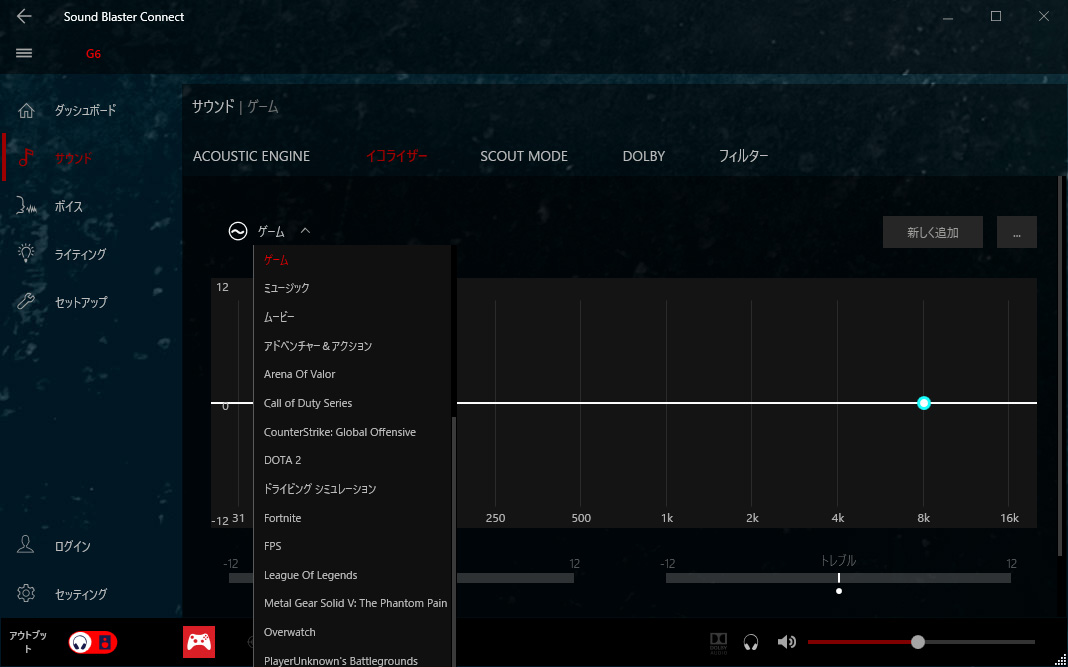Click headphone icon beside volume control
The width and height of the screenshot is (1068, 667).
[751, 642]
